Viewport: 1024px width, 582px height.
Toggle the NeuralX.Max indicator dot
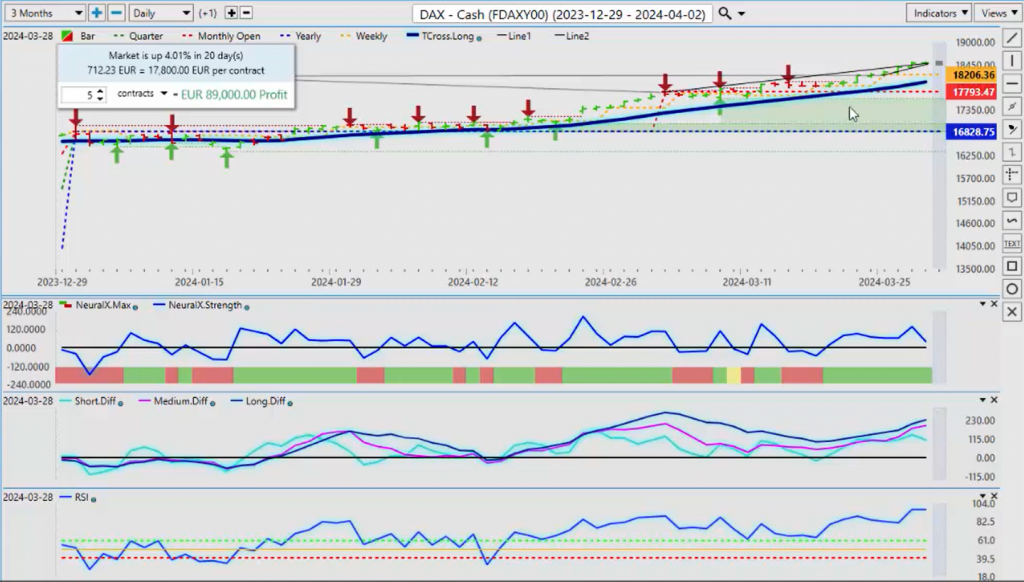(135, 306)
